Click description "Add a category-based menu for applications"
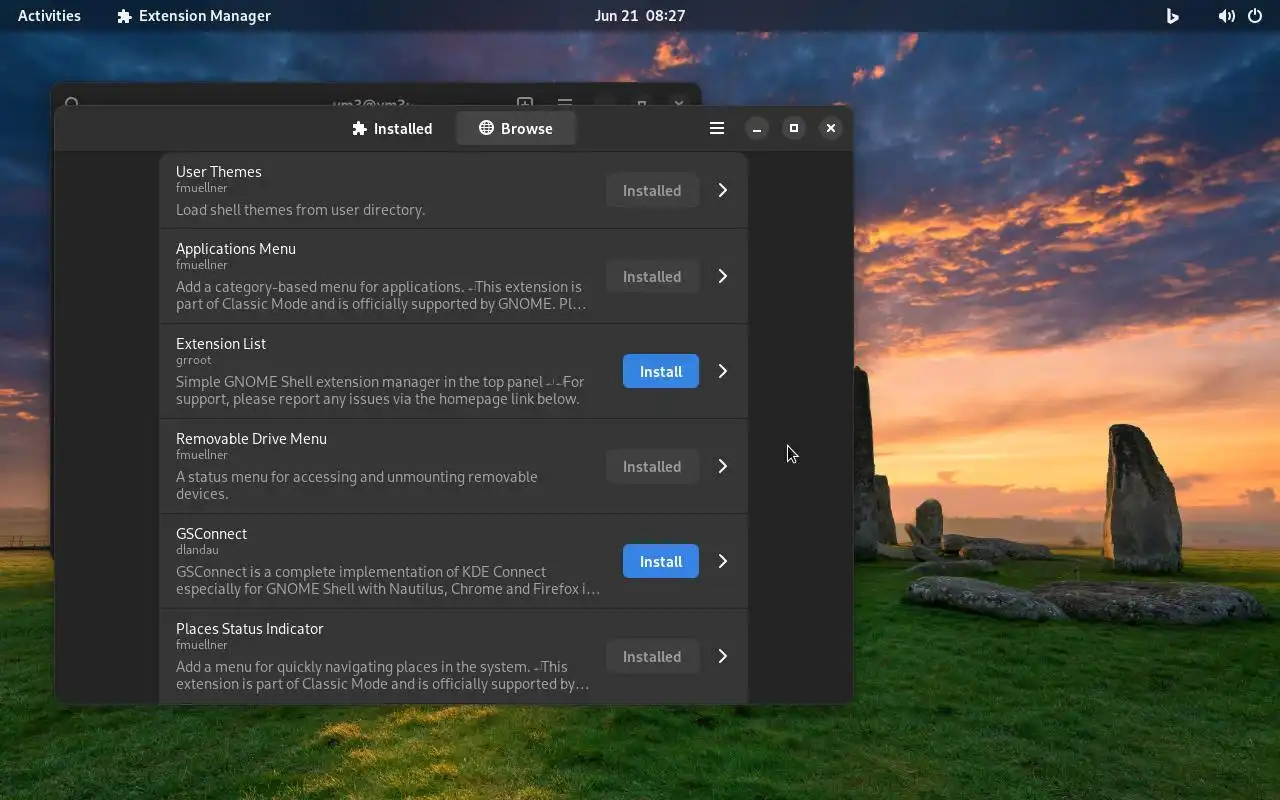The width and height of the screenshot is (1280, 800). click(x=381, y=295)
